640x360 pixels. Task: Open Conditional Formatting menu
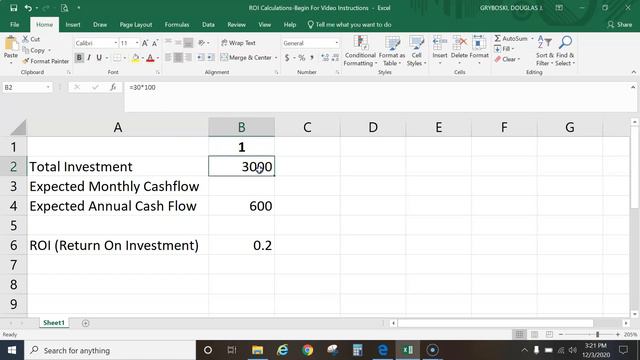click(360, 51)
